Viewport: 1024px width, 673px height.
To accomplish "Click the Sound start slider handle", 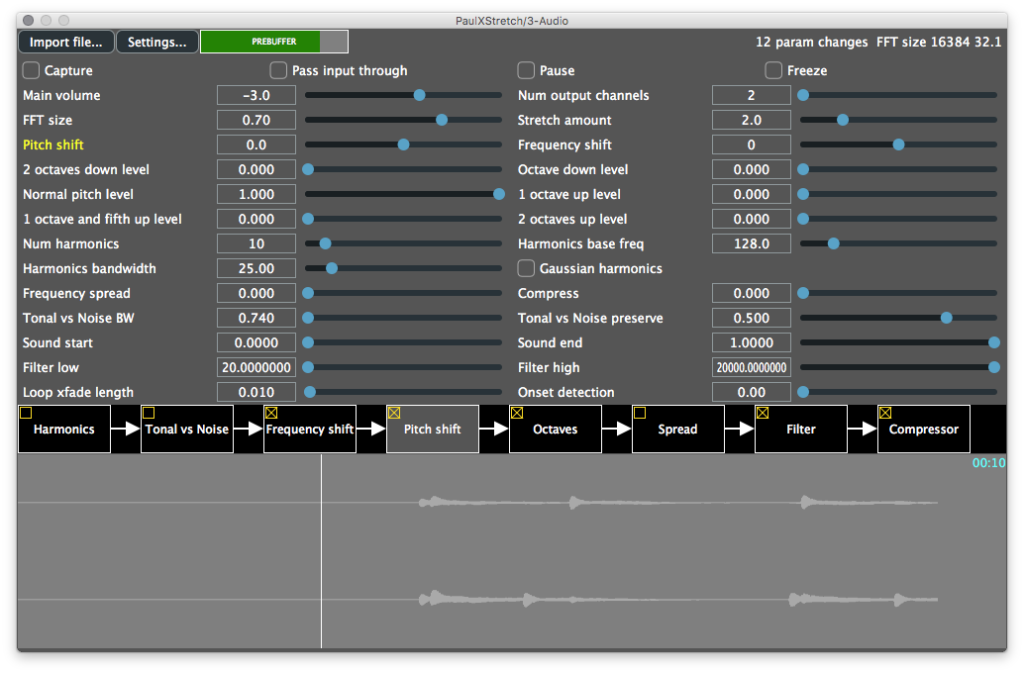I will pos(308,343).
